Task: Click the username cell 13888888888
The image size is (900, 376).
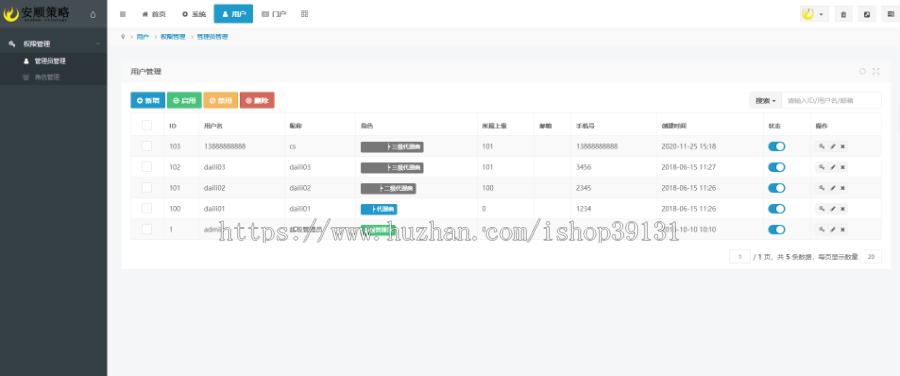Action: click(x=224, y=146)
